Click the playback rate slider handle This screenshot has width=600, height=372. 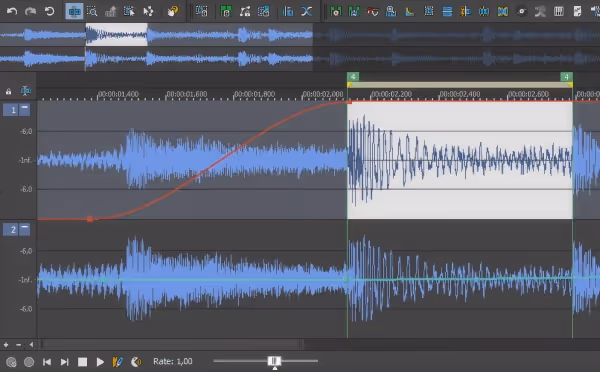click(274, 361)
